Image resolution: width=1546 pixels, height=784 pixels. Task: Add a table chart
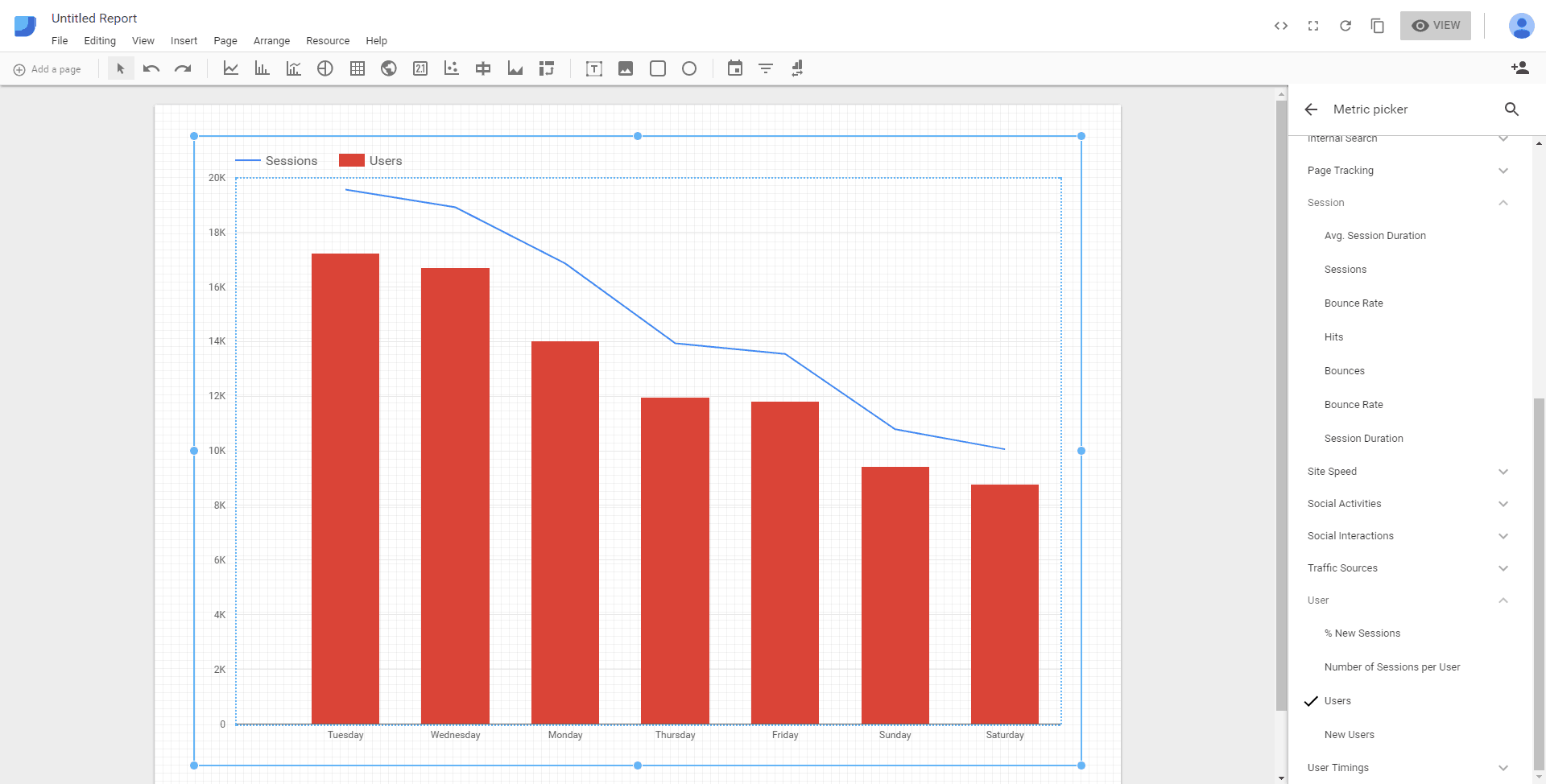click(358, 69)
